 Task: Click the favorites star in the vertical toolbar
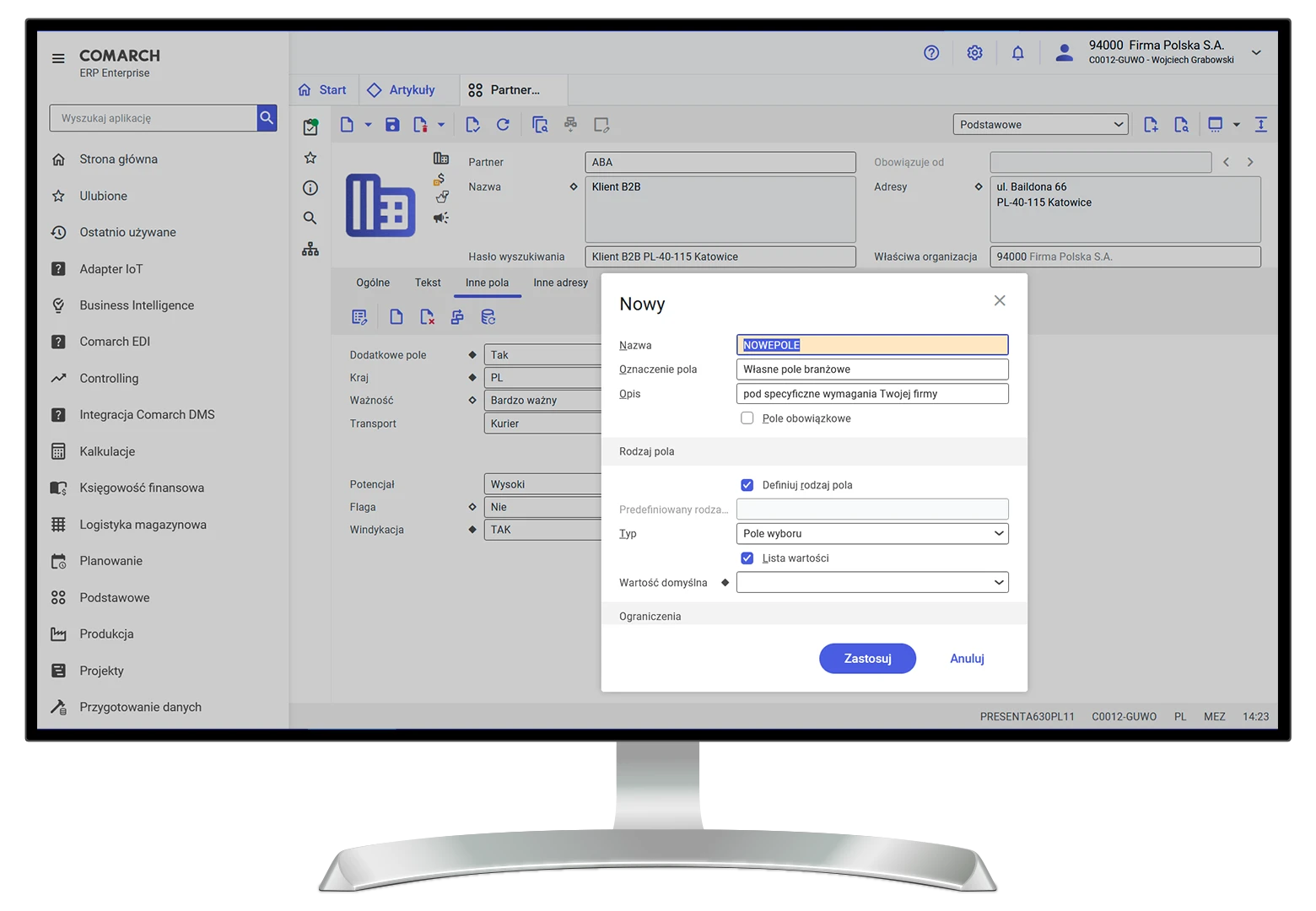[x=310, y=158]
